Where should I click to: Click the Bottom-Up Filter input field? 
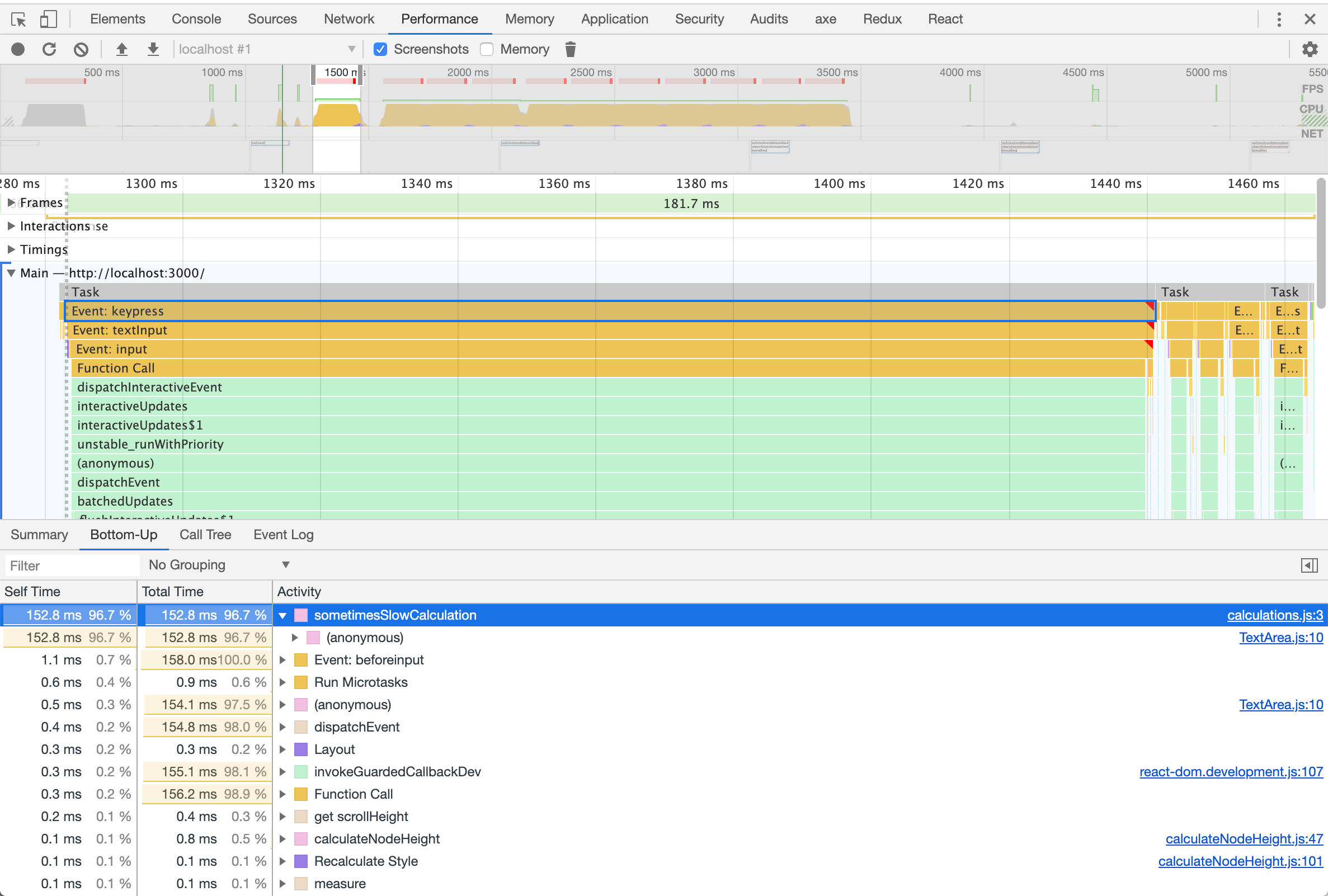click(x=72, y=565)
